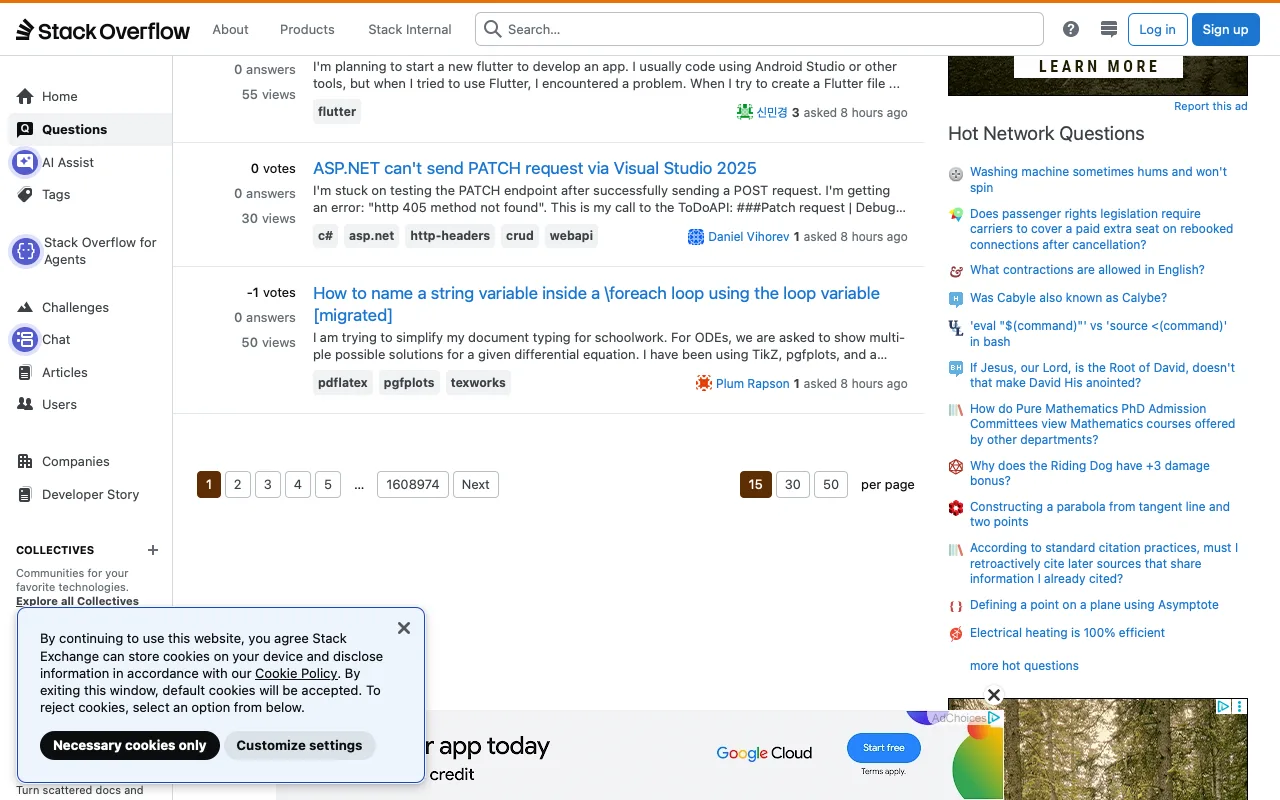Click the flutter tag
This screenshot has width=1280, height=800.
click(x=337, y=111)
